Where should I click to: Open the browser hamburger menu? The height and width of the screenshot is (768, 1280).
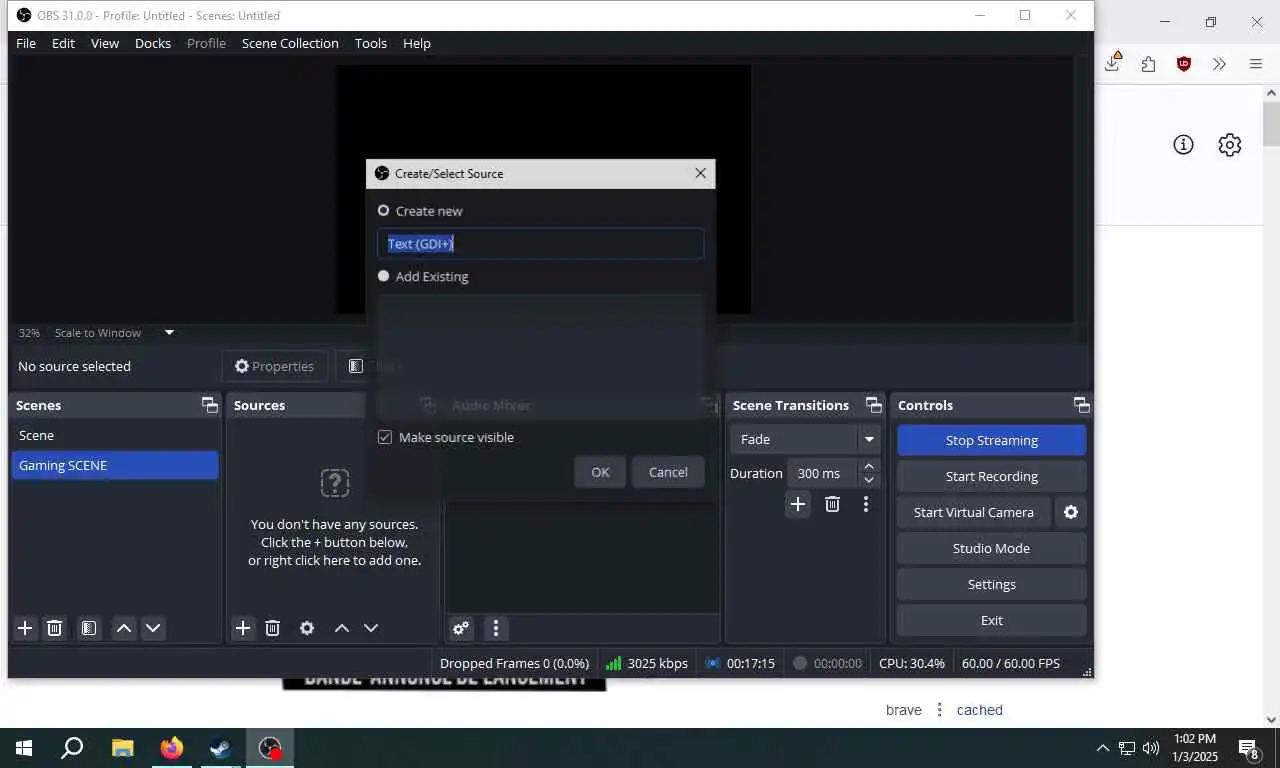[x=1256, y=63]
